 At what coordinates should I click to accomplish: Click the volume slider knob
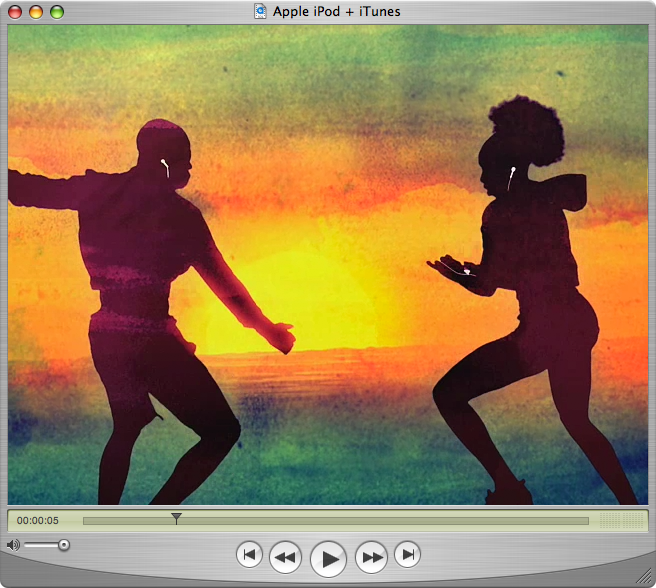64,545
